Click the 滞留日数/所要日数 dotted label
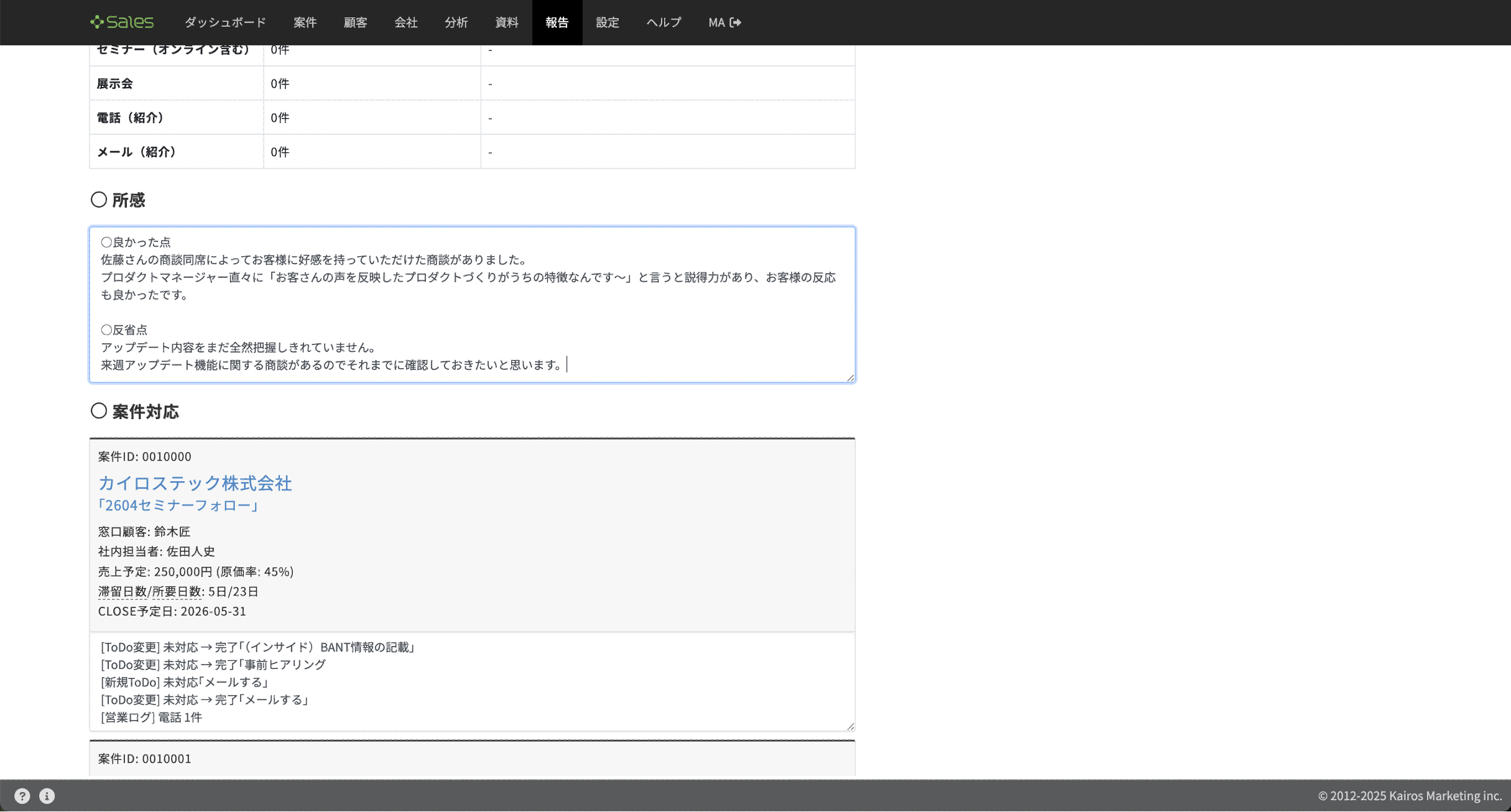This screenshot has height=812, width=1511. tap(149, 591)
